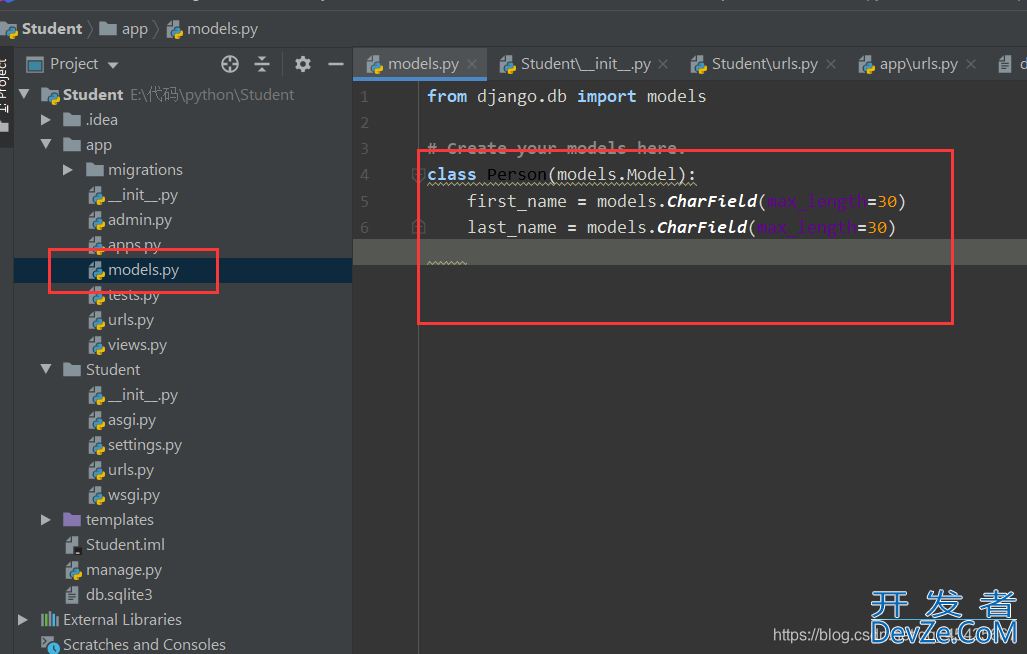Click the .idea folder icon
The height and width of the screenshot is (654, 1027).
coord(72,120)
